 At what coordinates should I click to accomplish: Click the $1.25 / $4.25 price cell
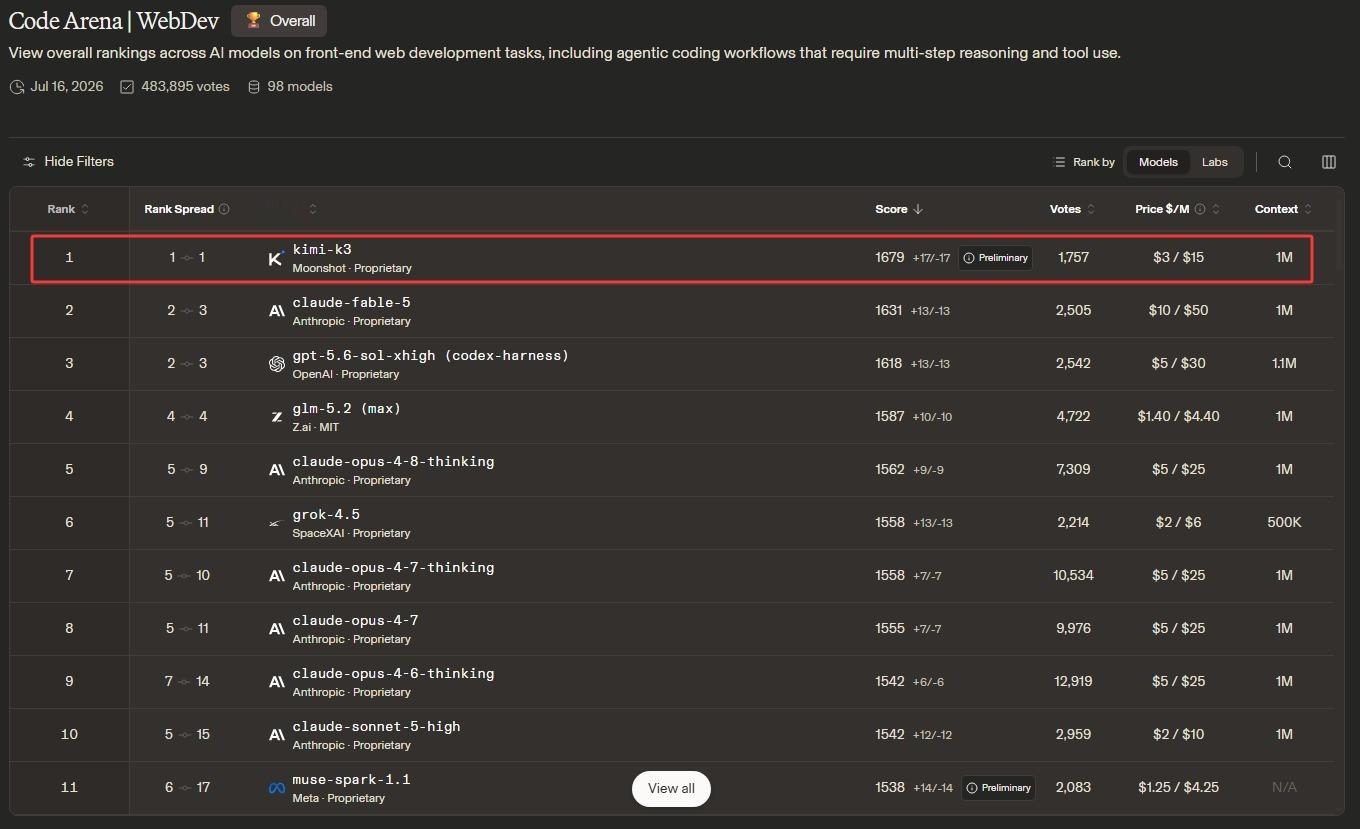(x=1178, y=787)
